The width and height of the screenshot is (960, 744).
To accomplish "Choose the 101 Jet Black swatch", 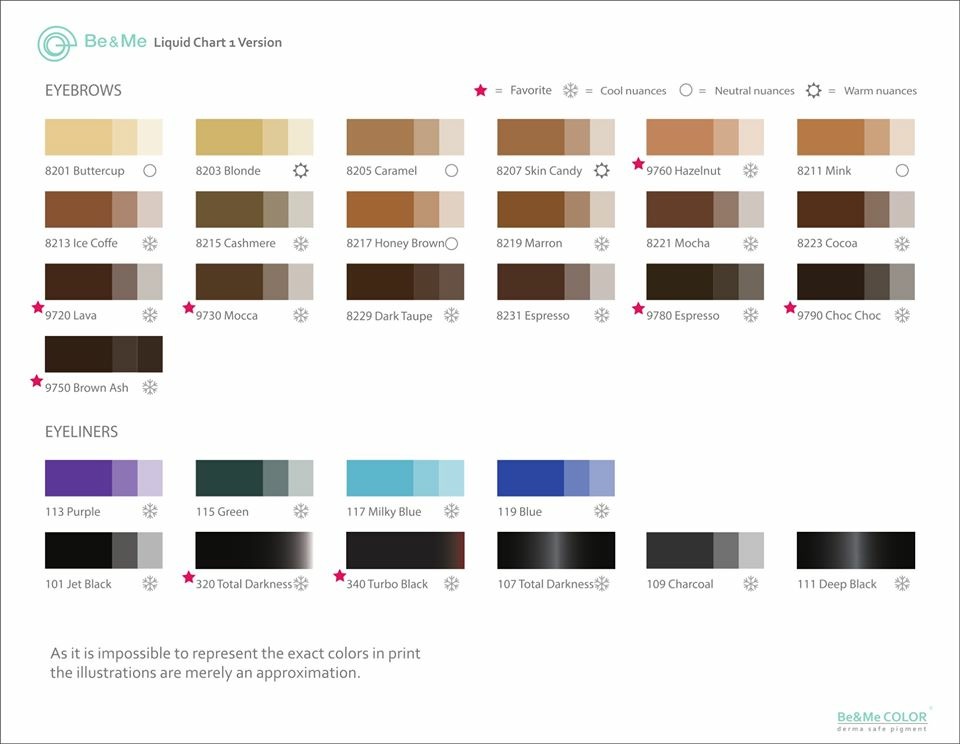I will point(103,550).
